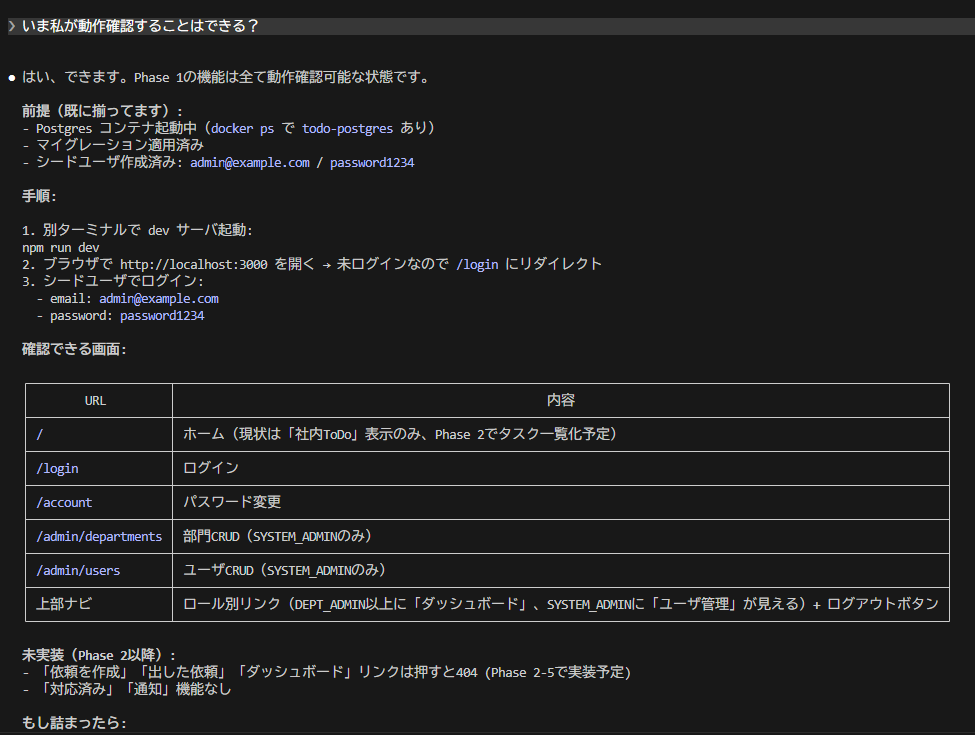Click the /admin/users table cell
The height and width of the screenshot is (735, 975).
[99, 570]
